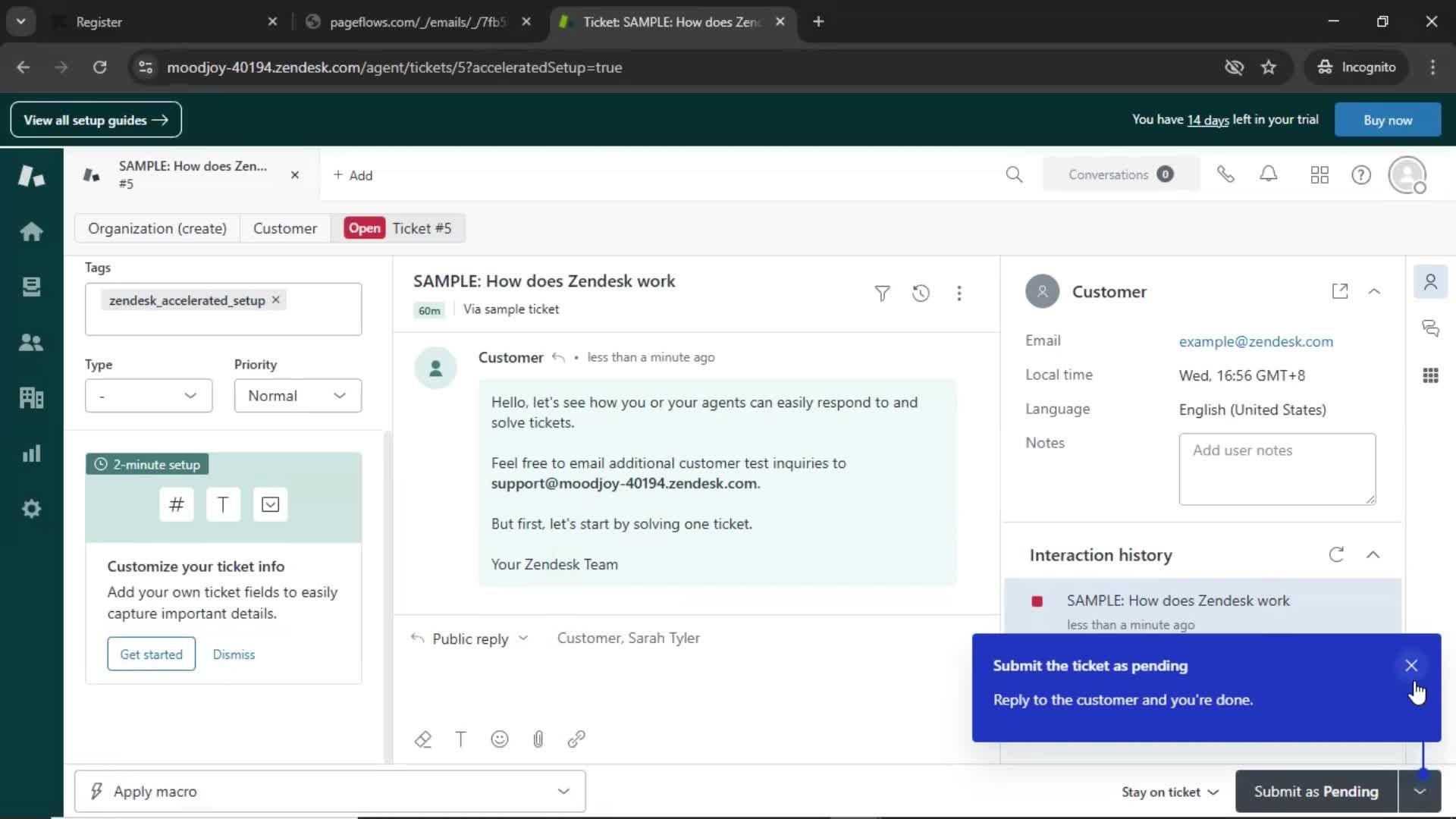Expand submit status options arrow

(1420, 792)
